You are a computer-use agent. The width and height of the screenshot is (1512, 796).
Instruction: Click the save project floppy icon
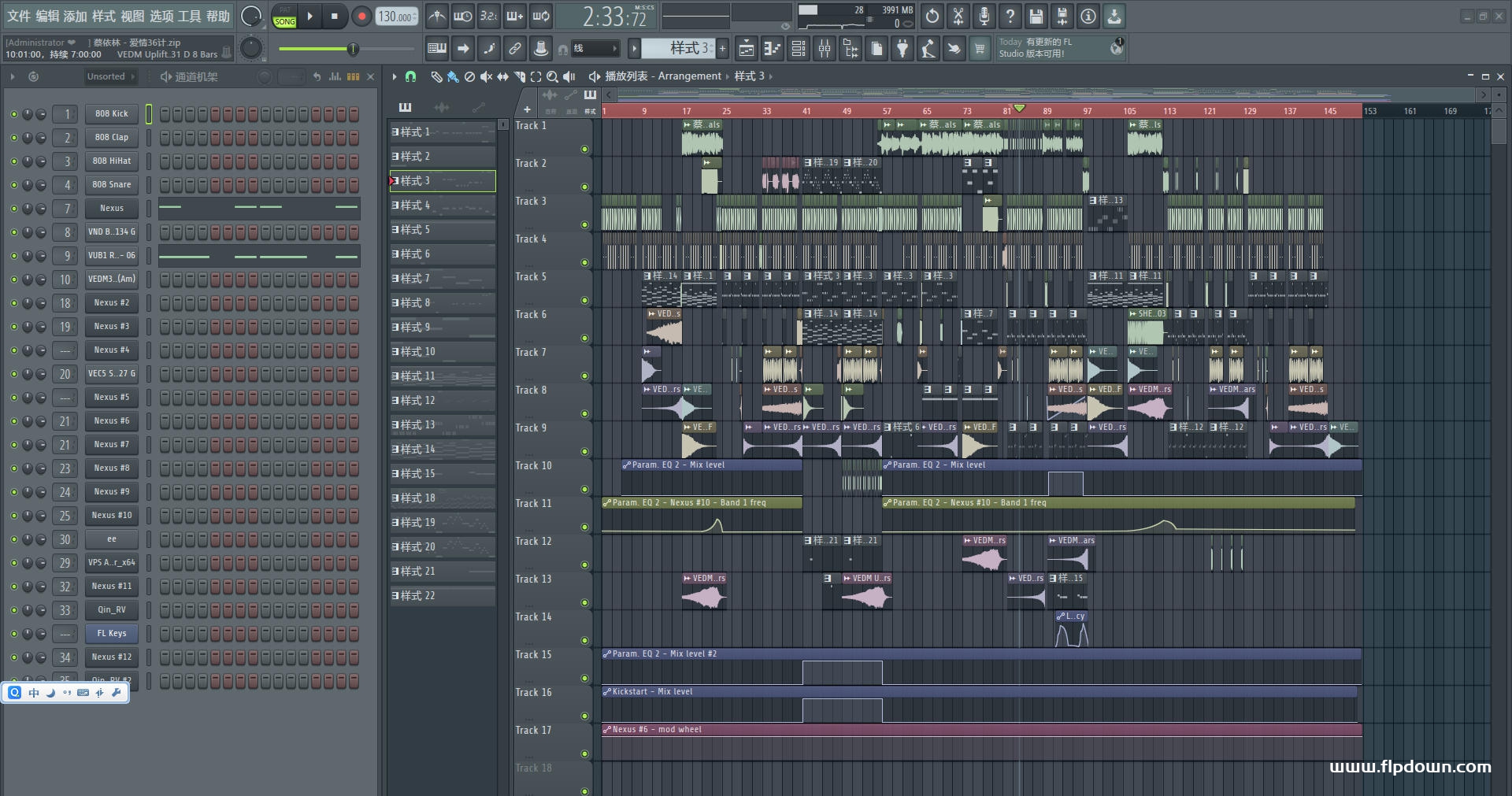[x=1036, y=16]
